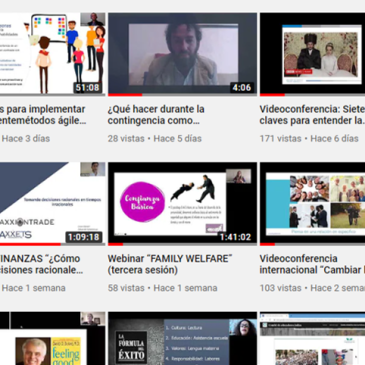The height and width of the screenshot is (365, 365).
Task: Click the 1:41:02 duration badge
Action: coord(235,237)
